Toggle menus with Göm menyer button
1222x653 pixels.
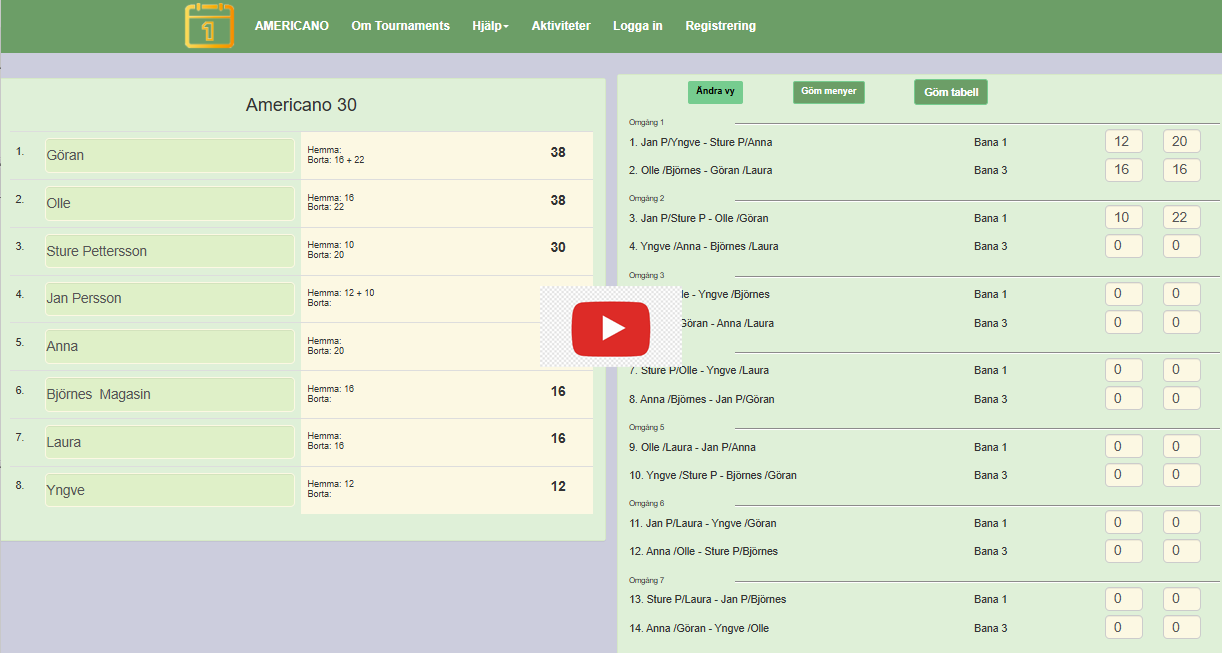(x=828, y=92)
